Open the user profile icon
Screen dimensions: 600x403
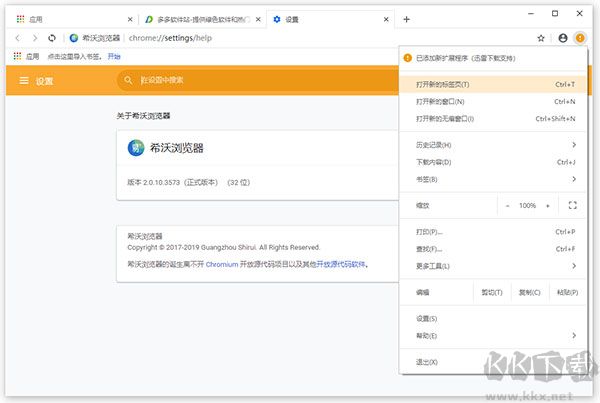click(x=562, y=38)
